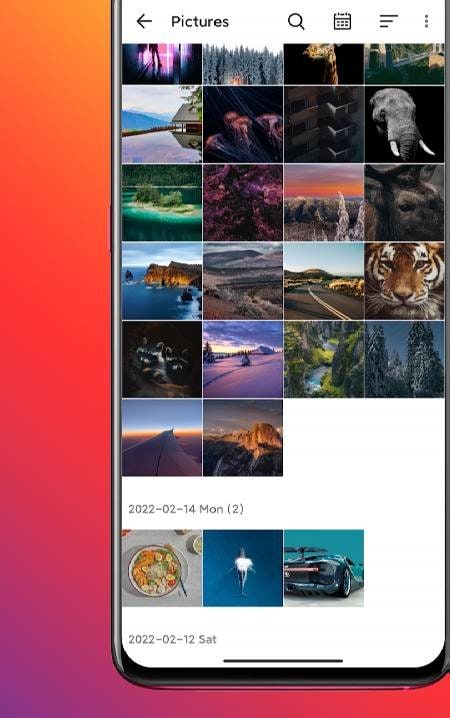Open the sort options icon
This screenshot has height=718, width=450.
point(389,21)
